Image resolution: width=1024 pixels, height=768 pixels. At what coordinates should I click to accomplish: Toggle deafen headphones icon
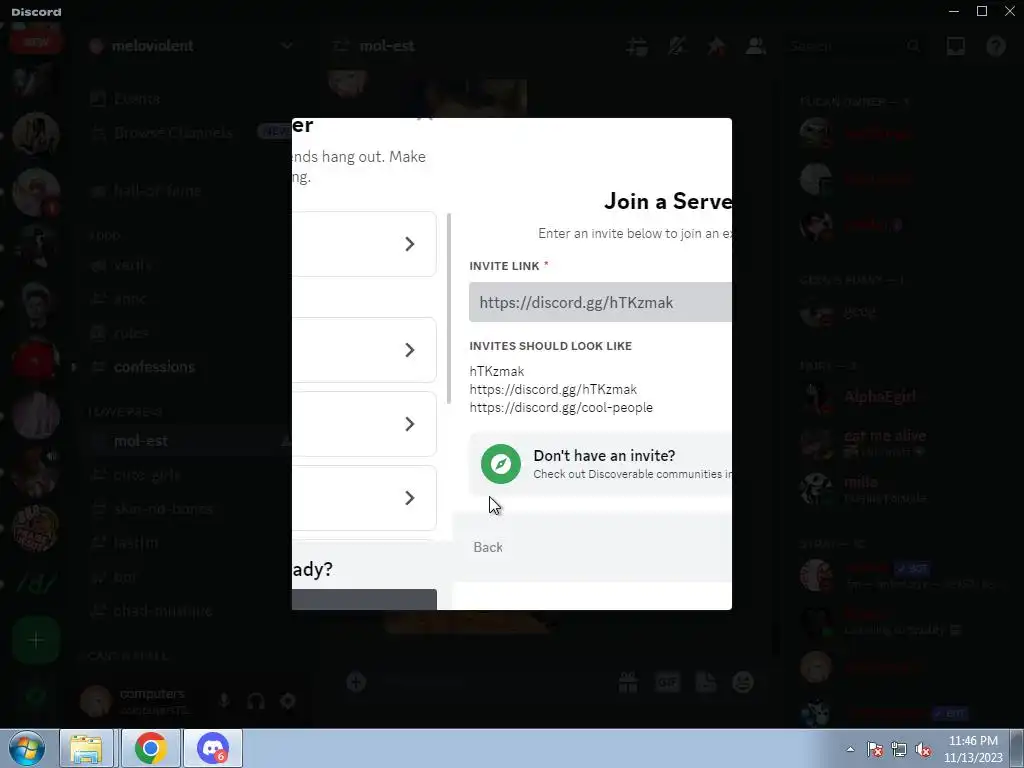pyautogui.click(x=256, y=701)
